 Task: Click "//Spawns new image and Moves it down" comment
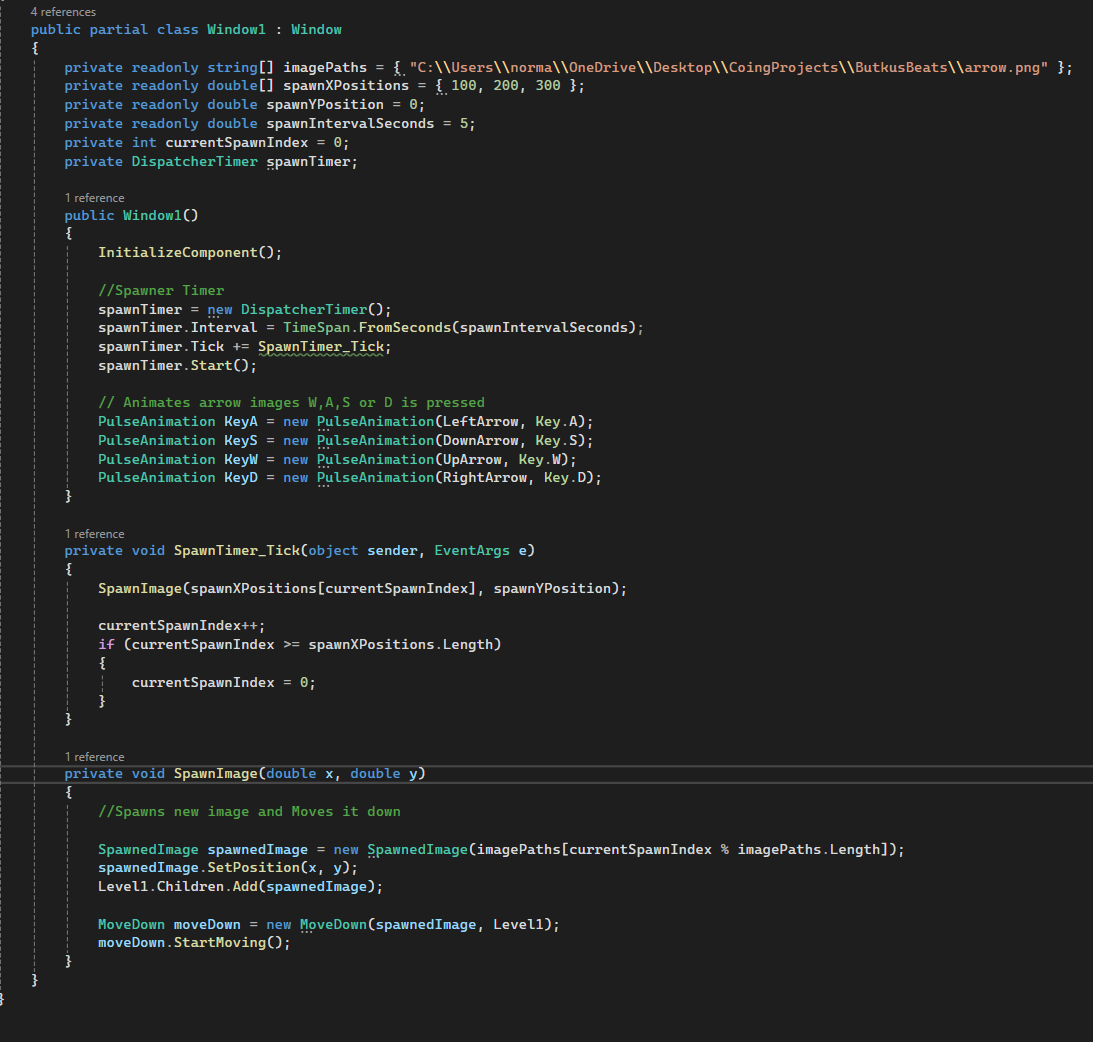[250, 812]
